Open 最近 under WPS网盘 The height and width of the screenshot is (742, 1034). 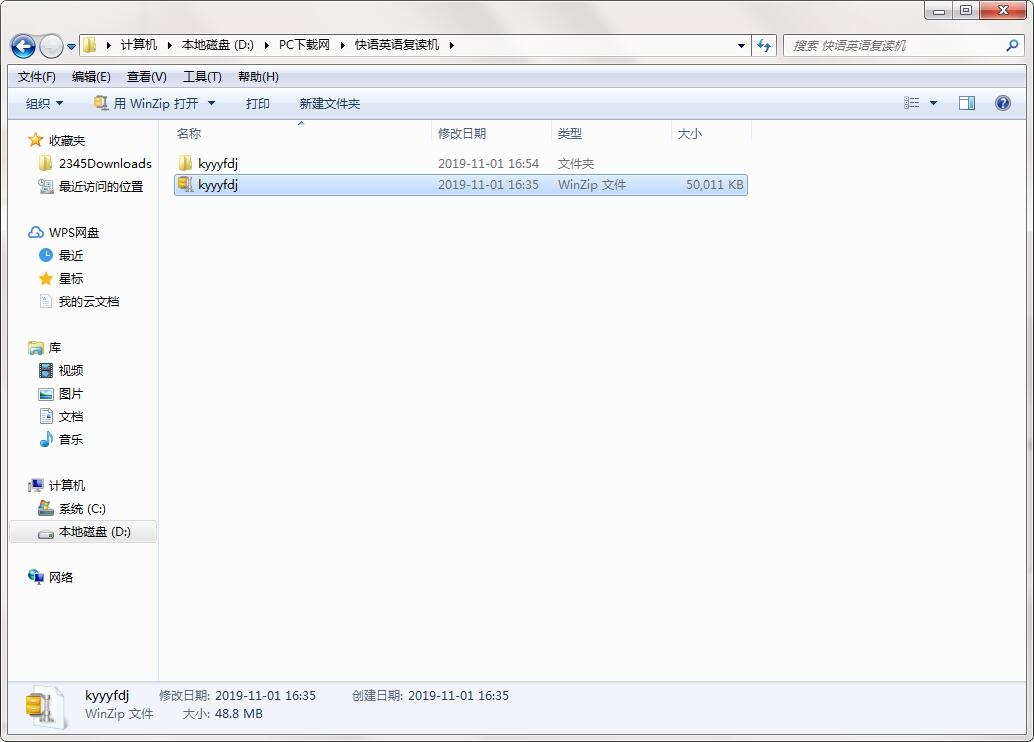[x=71, y=255]
